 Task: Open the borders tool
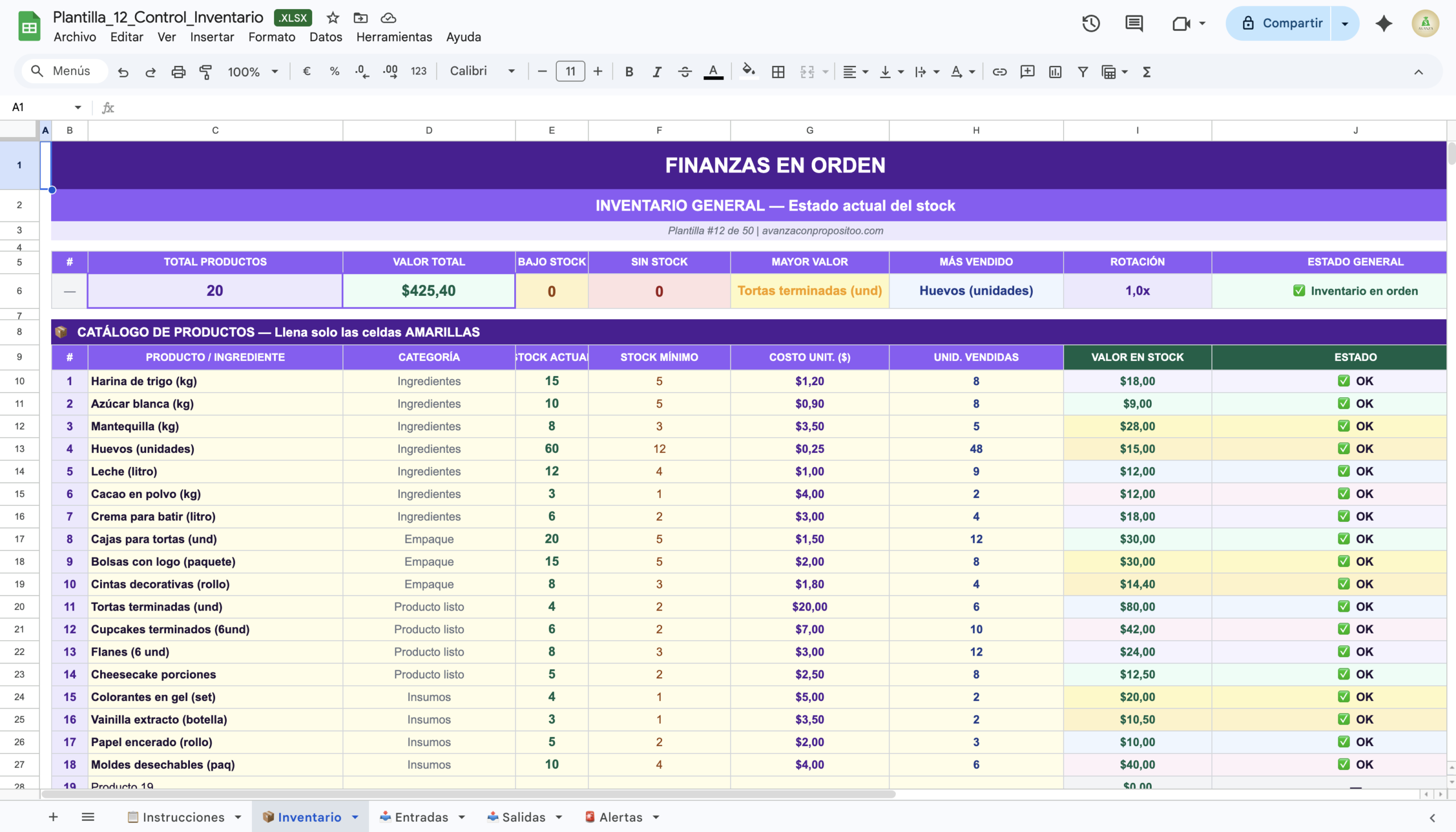coord(777,72)
